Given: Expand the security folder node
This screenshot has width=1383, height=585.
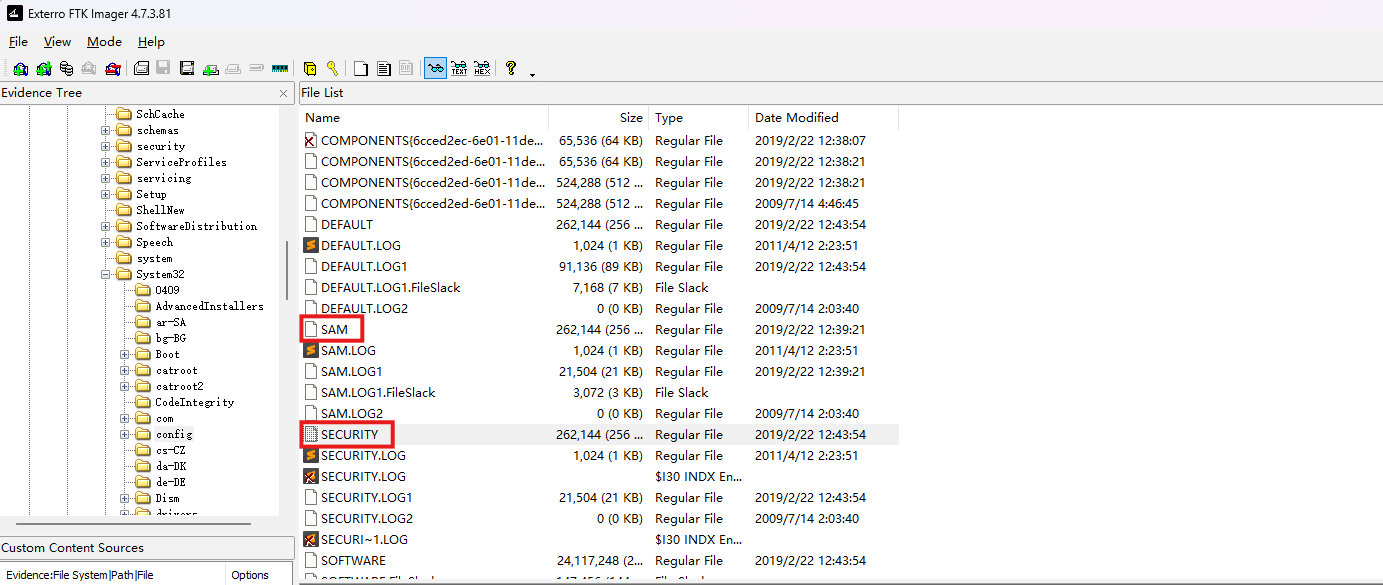Looking at the screenshot, I should point(105,146).
